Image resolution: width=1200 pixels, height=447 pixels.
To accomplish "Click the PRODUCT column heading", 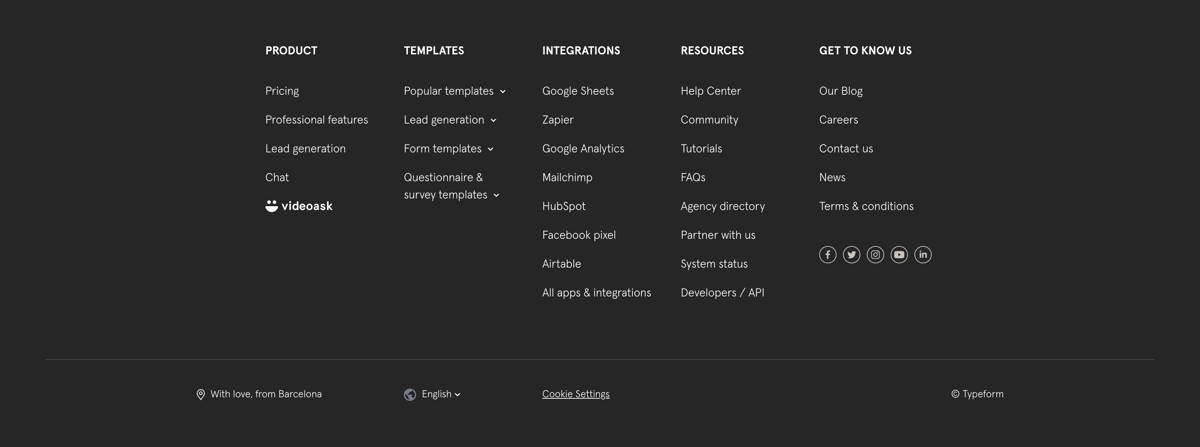I will (291, 51).
